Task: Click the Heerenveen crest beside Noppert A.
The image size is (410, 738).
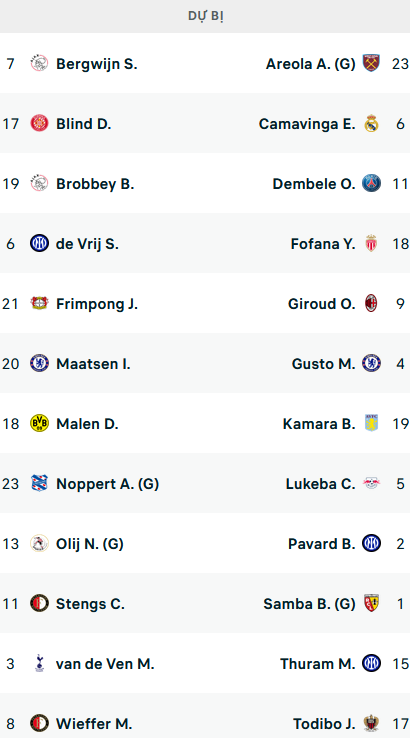Action: (40, 483)
